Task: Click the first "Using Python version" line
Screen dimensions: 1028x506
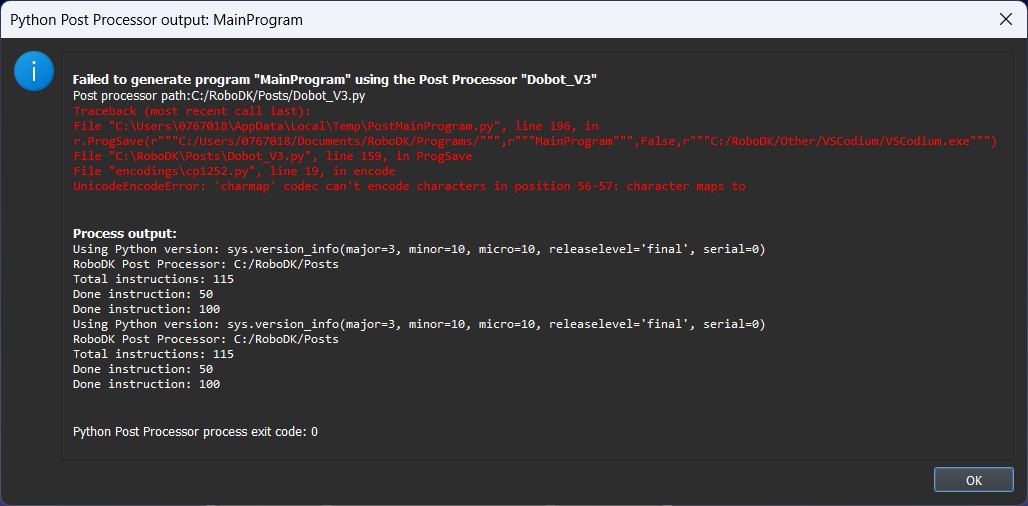Action: [419, 248]
